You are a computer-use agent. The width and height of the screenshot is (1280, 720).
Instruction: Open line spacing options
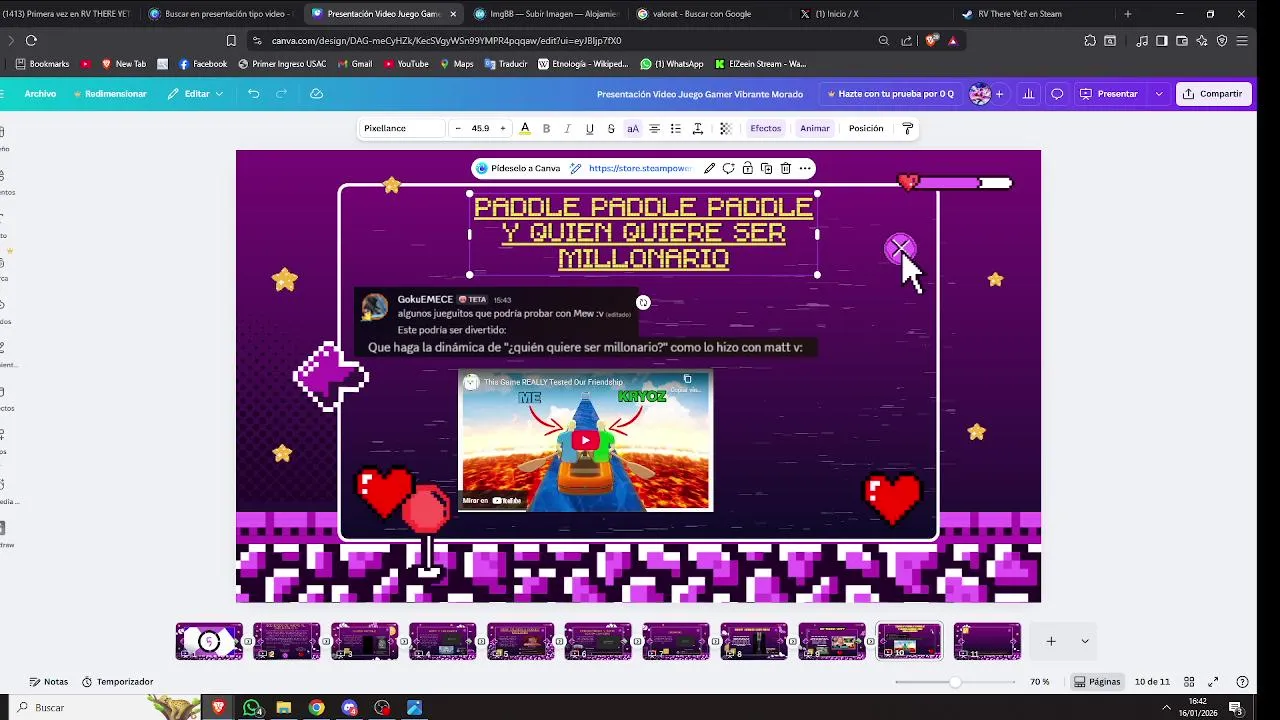click(698, 128)
